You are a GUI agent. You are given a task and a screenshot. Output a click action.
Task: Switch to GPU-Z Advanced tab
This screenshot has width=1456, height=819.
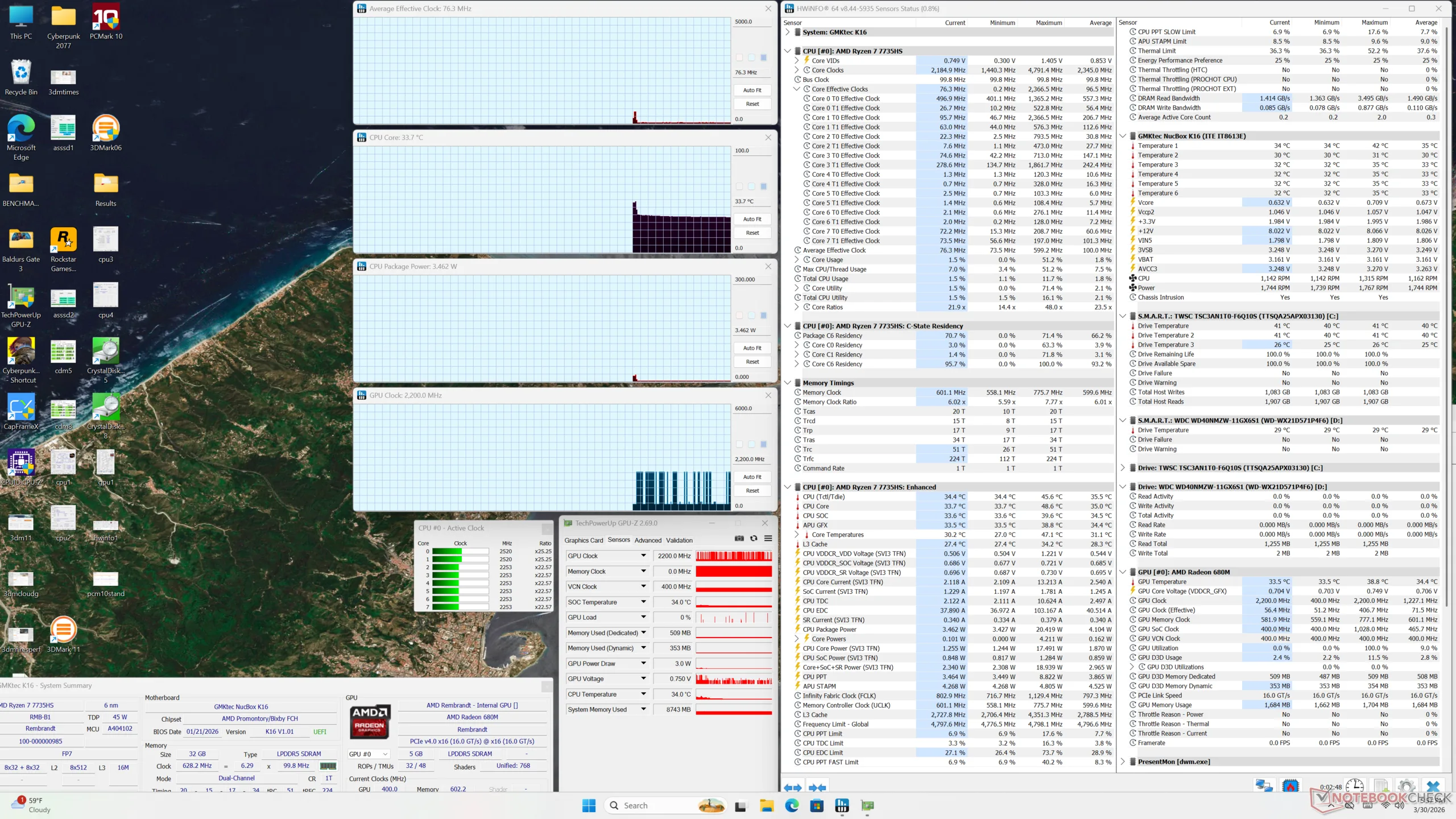(x=648, y=540)
